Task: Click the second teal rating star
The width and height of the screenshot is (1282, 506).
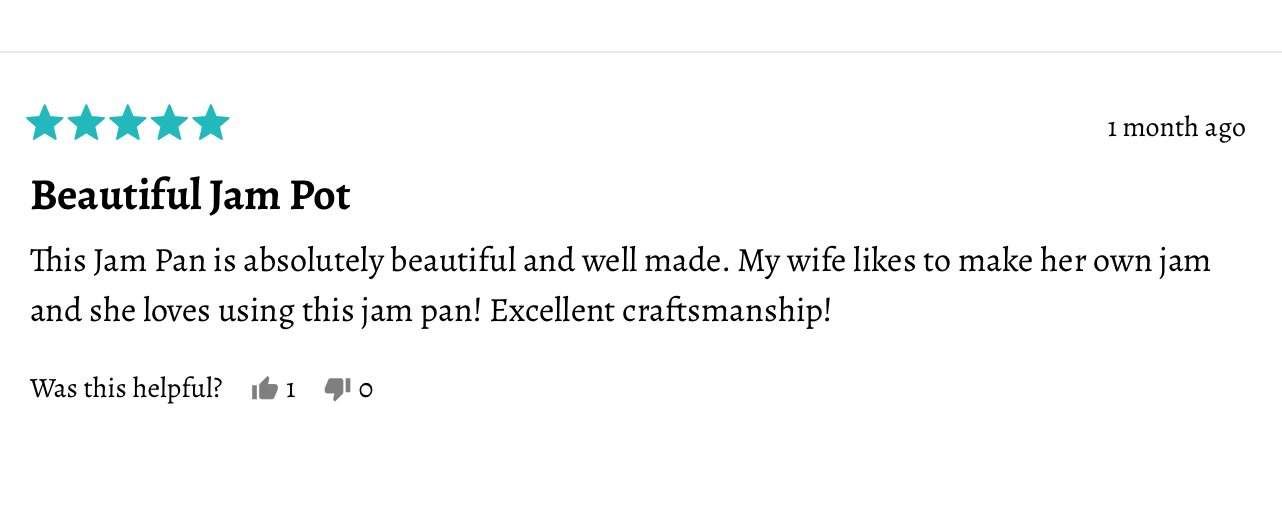Action: pyautogui.click(x=86, y=124)
